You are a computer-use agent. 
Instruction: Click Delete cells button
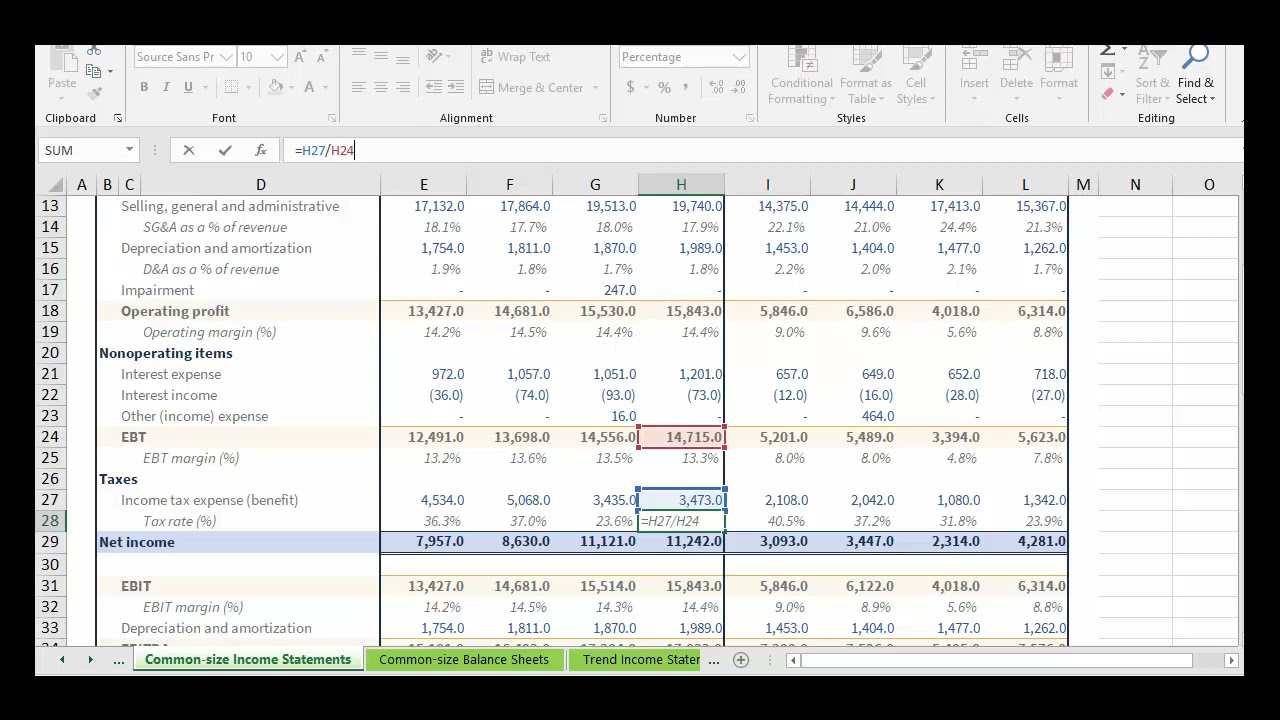[x=1016, y=75]
